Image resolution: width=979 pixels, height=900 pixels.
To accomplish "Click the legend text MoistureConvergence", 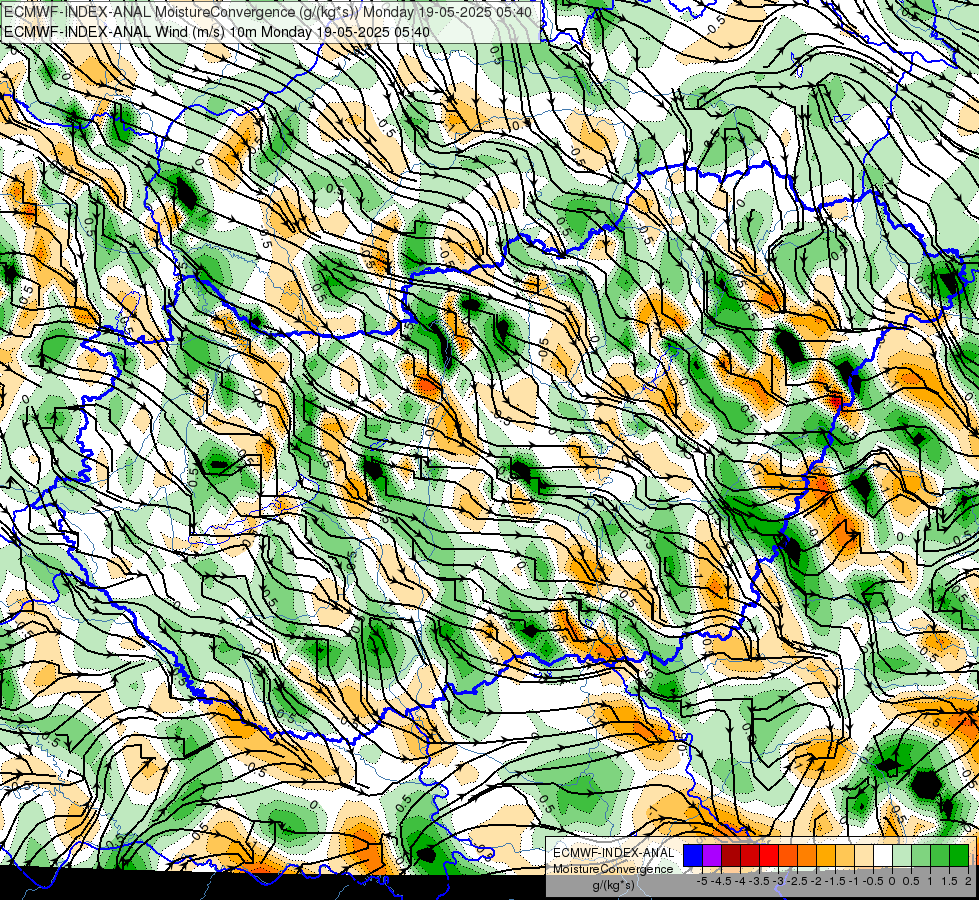I will click(x=613, y=869).
